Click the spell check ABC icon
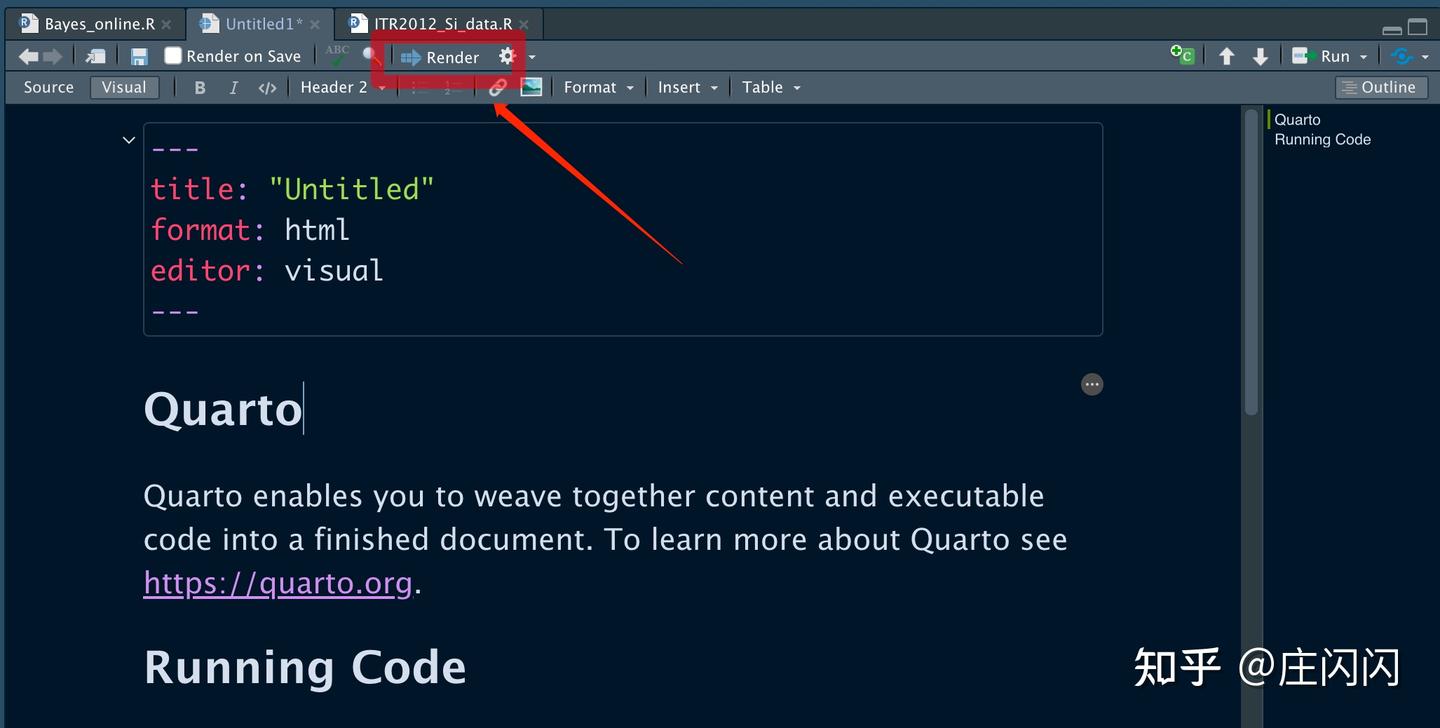This screenshot has height=728, width=1440. pos(338,56)
